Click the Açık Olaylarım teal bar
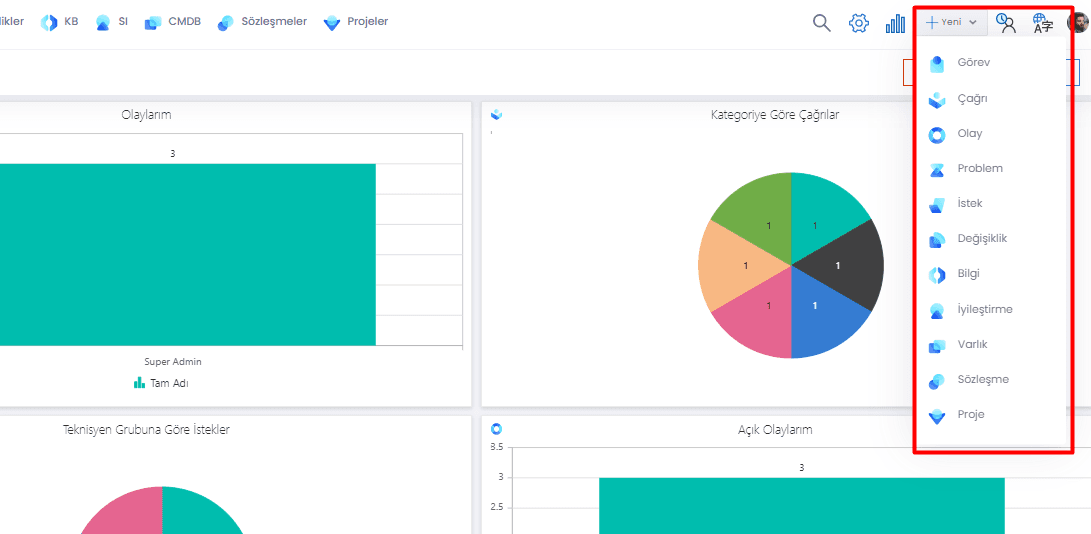Viewport: 1091px width, 534px height. [802, 505]
